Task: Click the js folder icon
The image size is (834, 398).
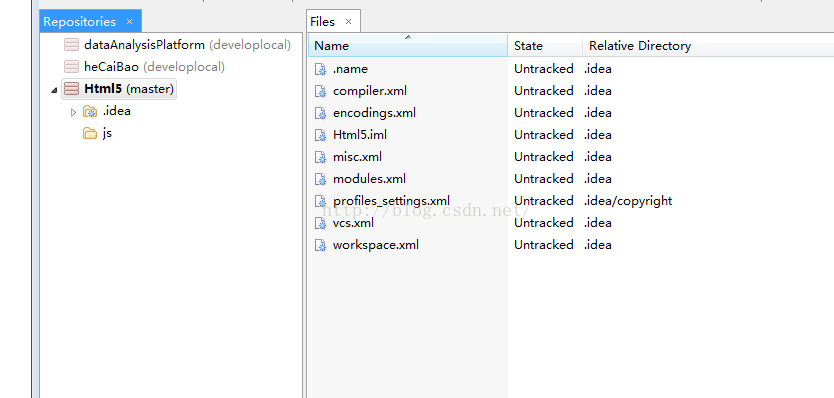Action: click(90, 133)
